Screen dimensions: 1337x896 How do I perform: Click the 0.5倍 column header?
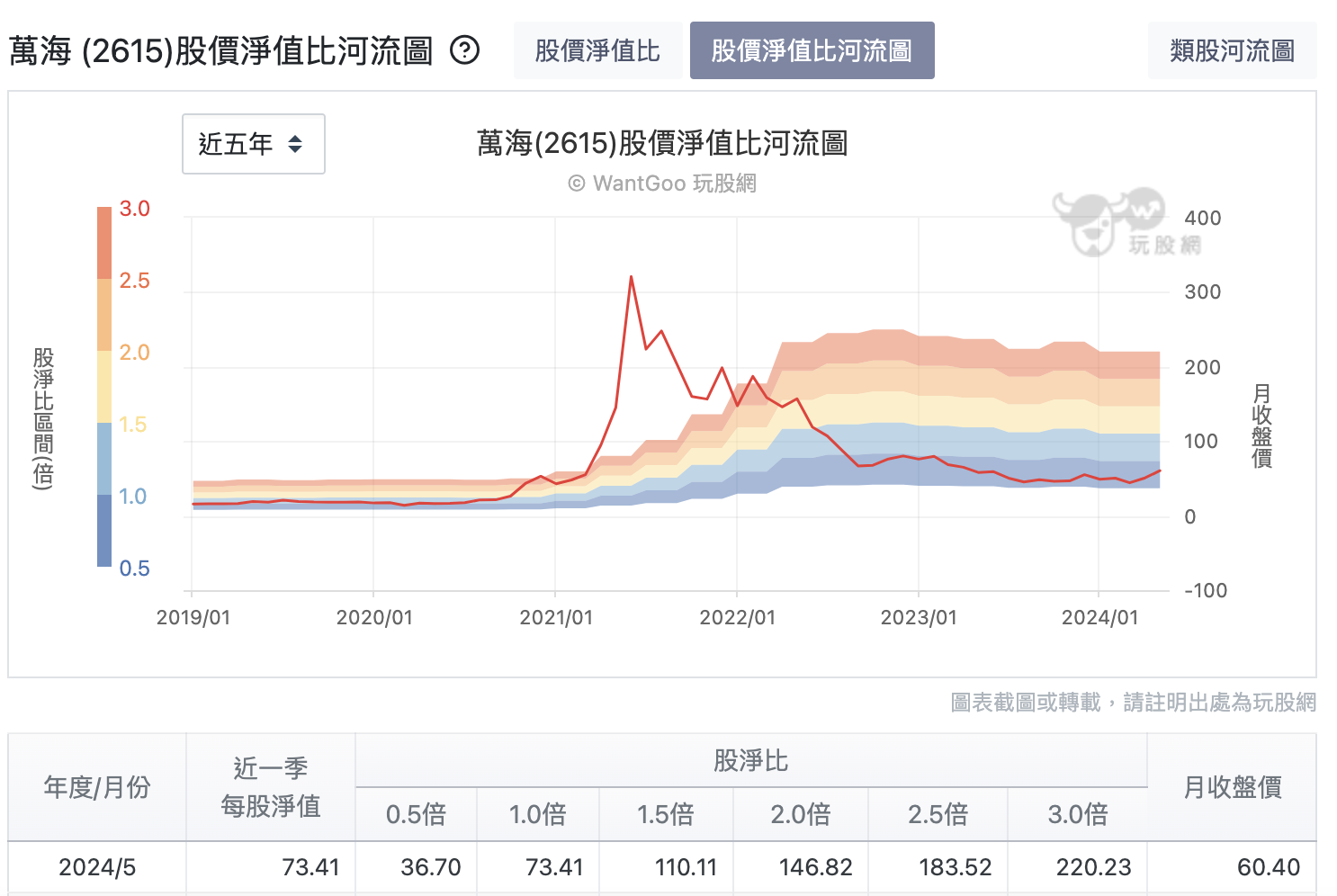pos(417,814)
